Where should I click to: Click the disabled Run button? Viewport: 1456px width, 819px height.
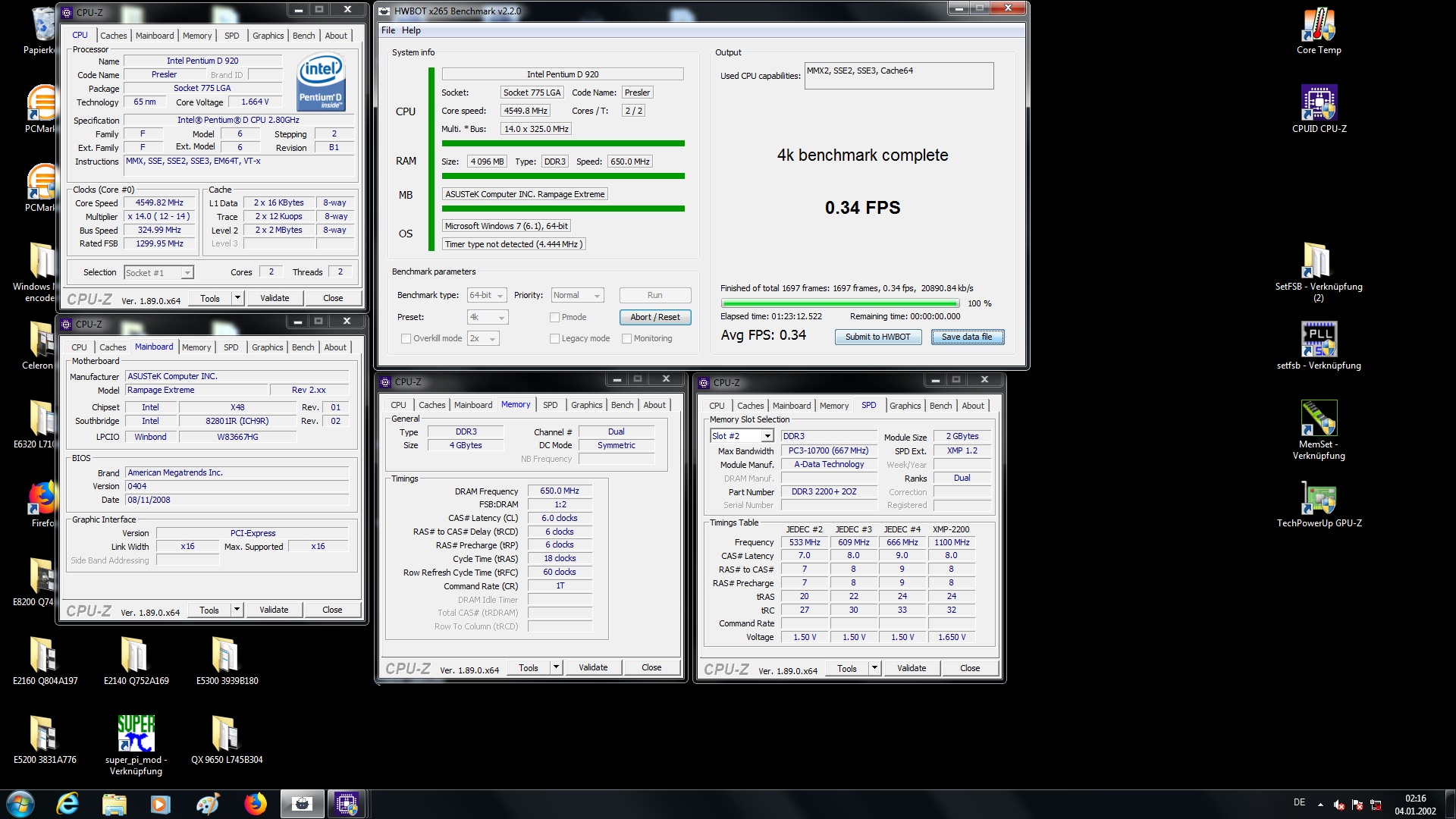(655, 296)
